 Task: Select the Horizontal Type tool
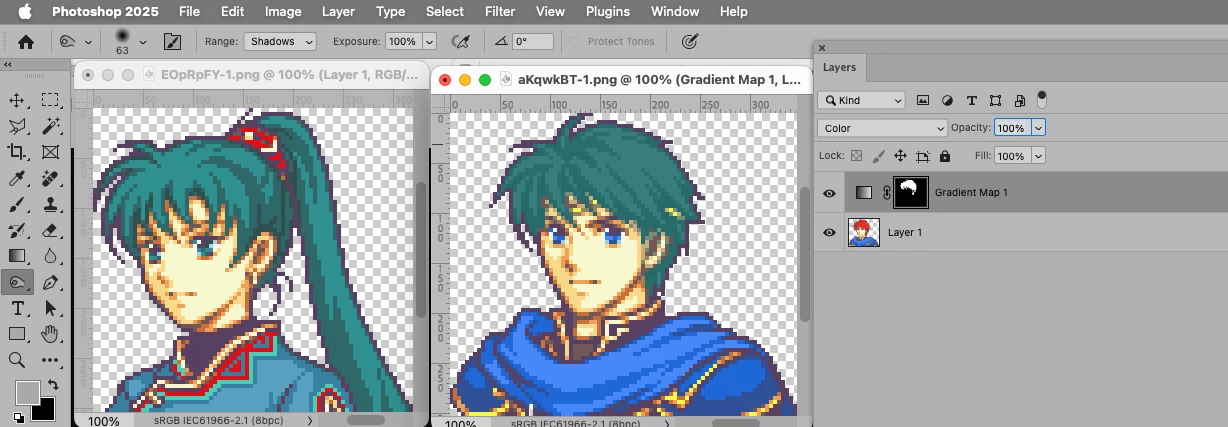(17, 309)
